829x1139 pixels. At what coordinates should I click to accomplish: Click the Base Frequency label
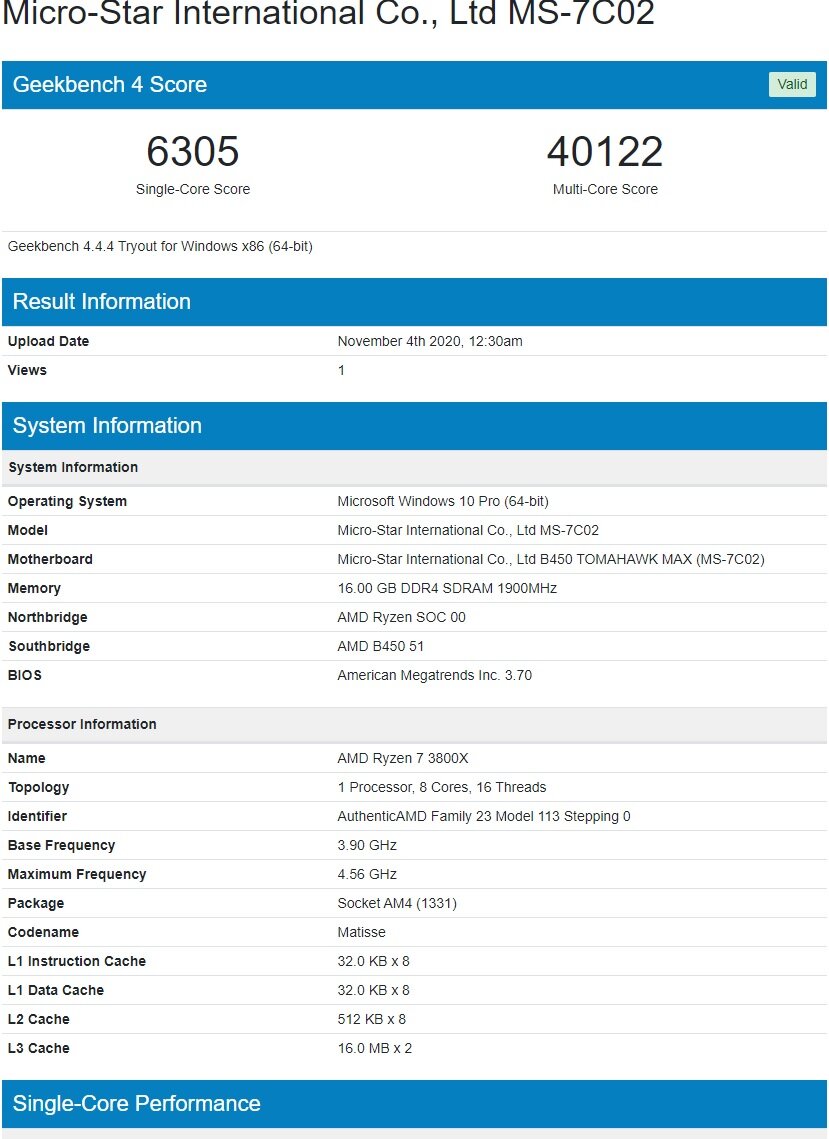pos(61,846)
